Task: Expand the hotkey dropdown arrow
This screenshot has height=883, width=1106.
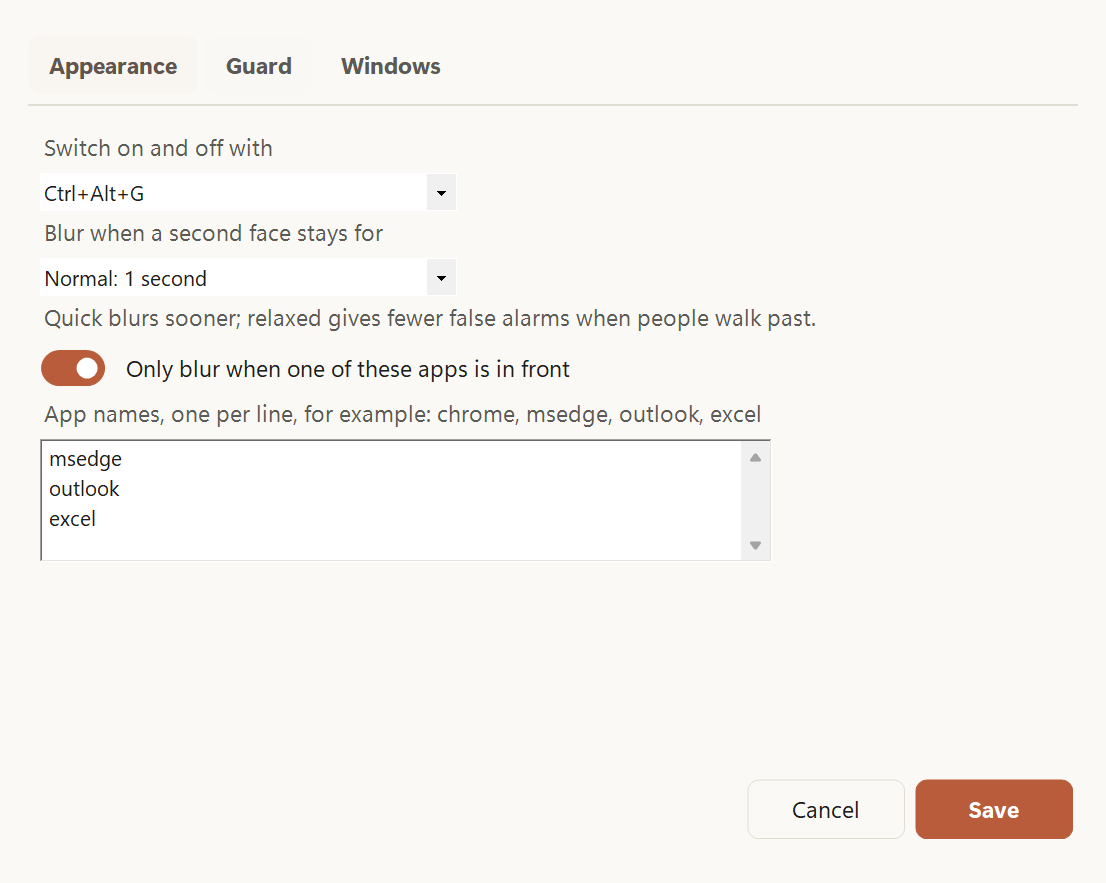Action: point(441,193)
